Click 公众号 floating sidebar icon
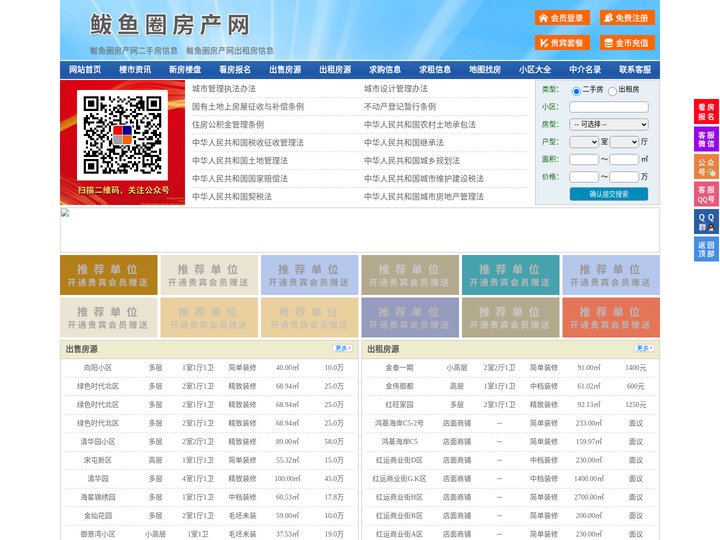 (706, 167)
